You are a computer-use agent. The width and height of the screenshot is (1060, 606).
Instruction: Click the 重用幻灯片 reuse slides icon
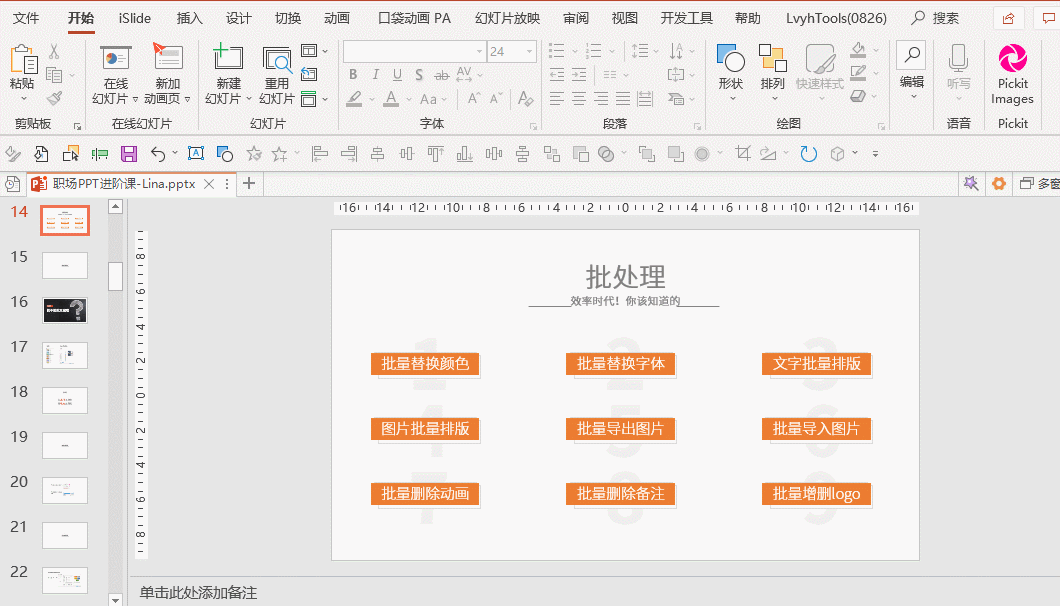(x=277, y=60)
